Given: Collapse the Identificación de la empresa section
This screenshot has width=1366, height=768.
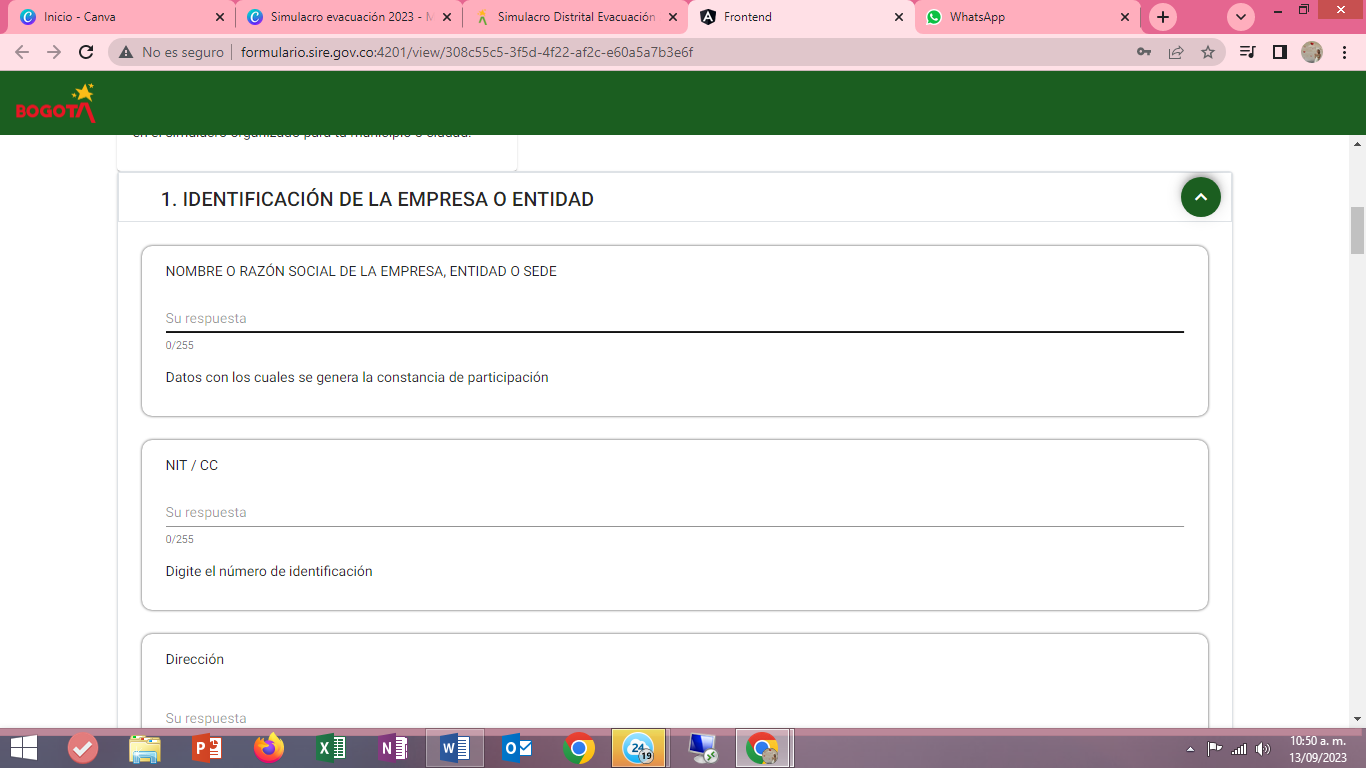Looking at the screenshot, I should pyautogui.click(x=1200, y=197).
